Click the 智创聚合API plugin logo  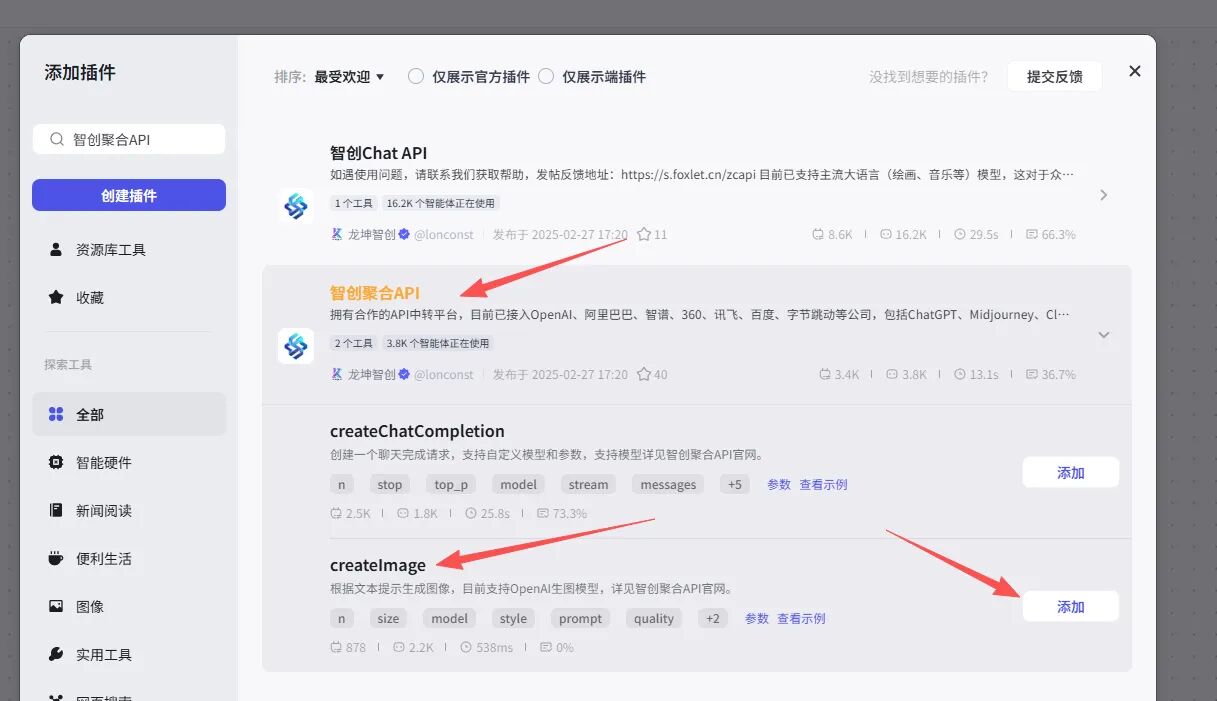pyautogui.click(x=296, y=347)
